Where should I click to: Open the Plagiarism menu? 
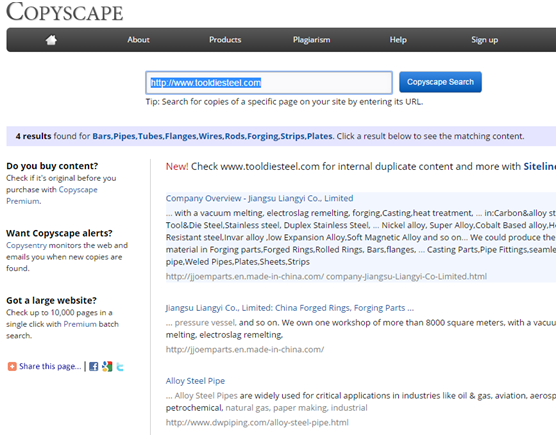(311, 40)
